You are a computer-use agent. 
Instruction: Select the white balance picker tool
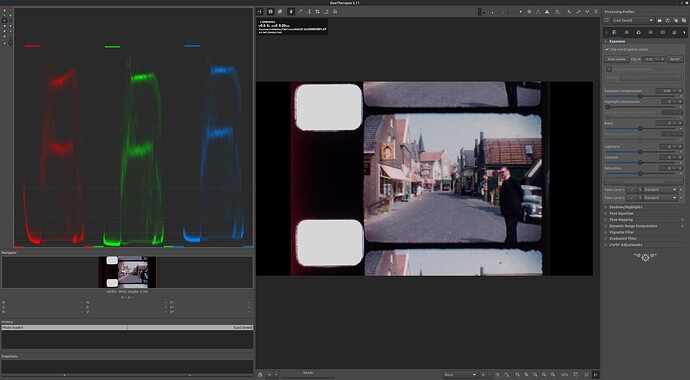300,12
